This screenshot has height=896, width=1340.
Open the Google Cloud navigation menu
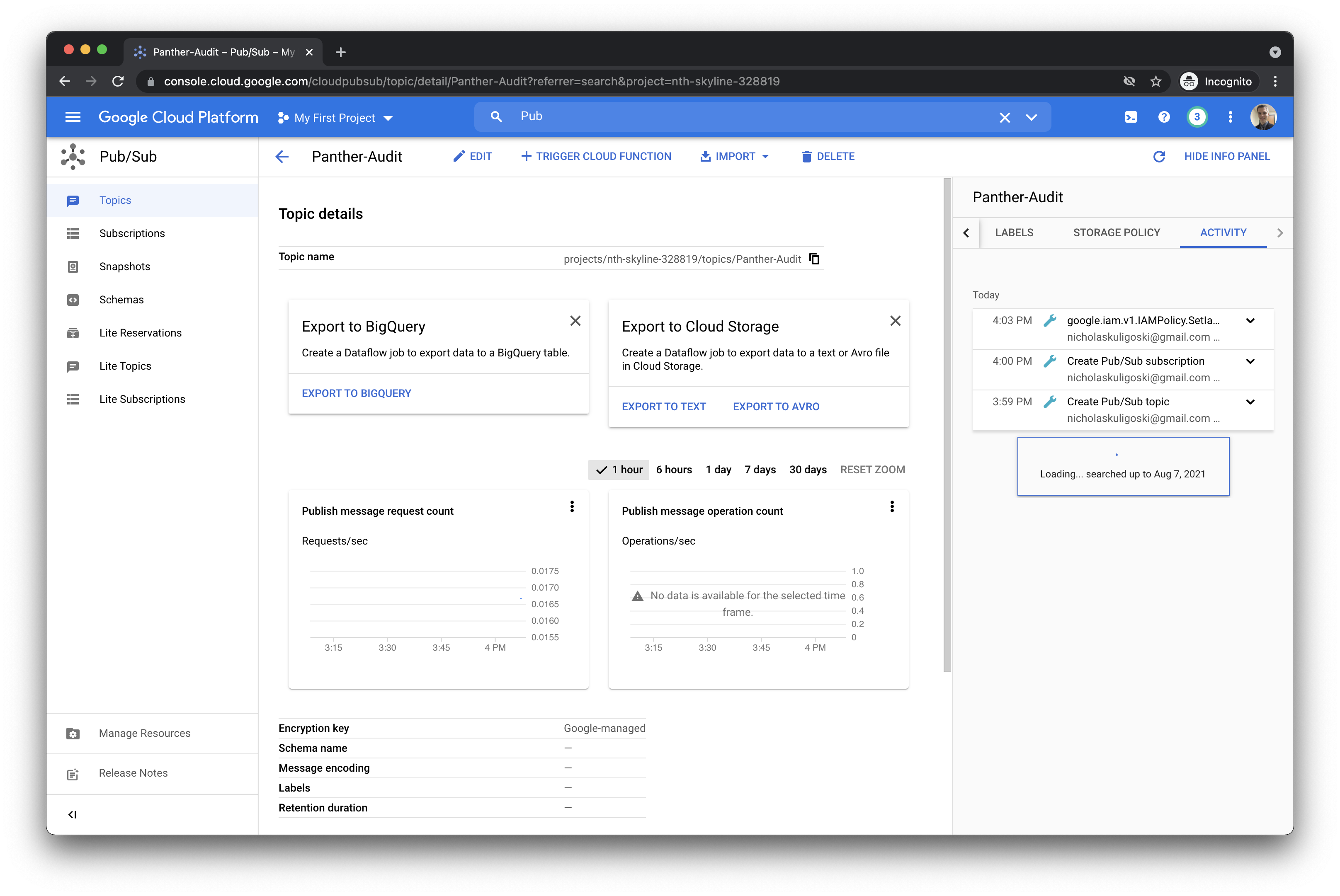click(x=73, y=116)
